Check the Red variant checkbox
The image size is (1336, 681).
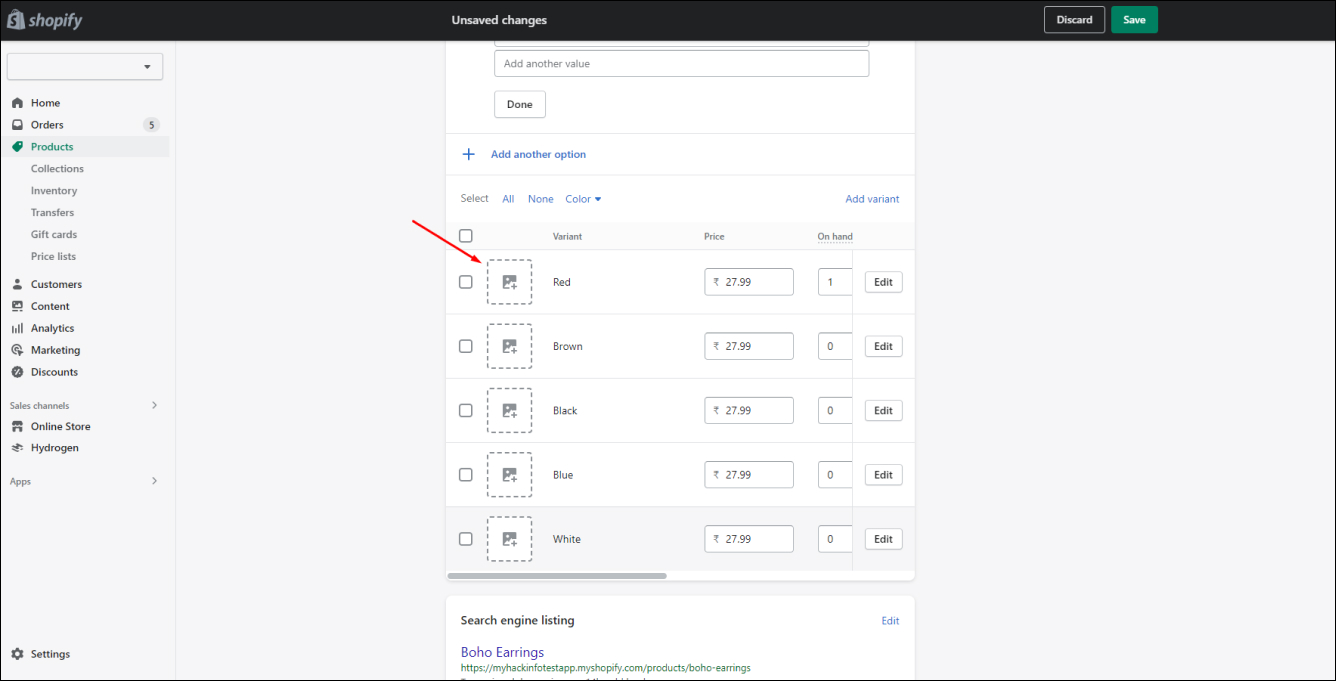(x=465, y=282)
